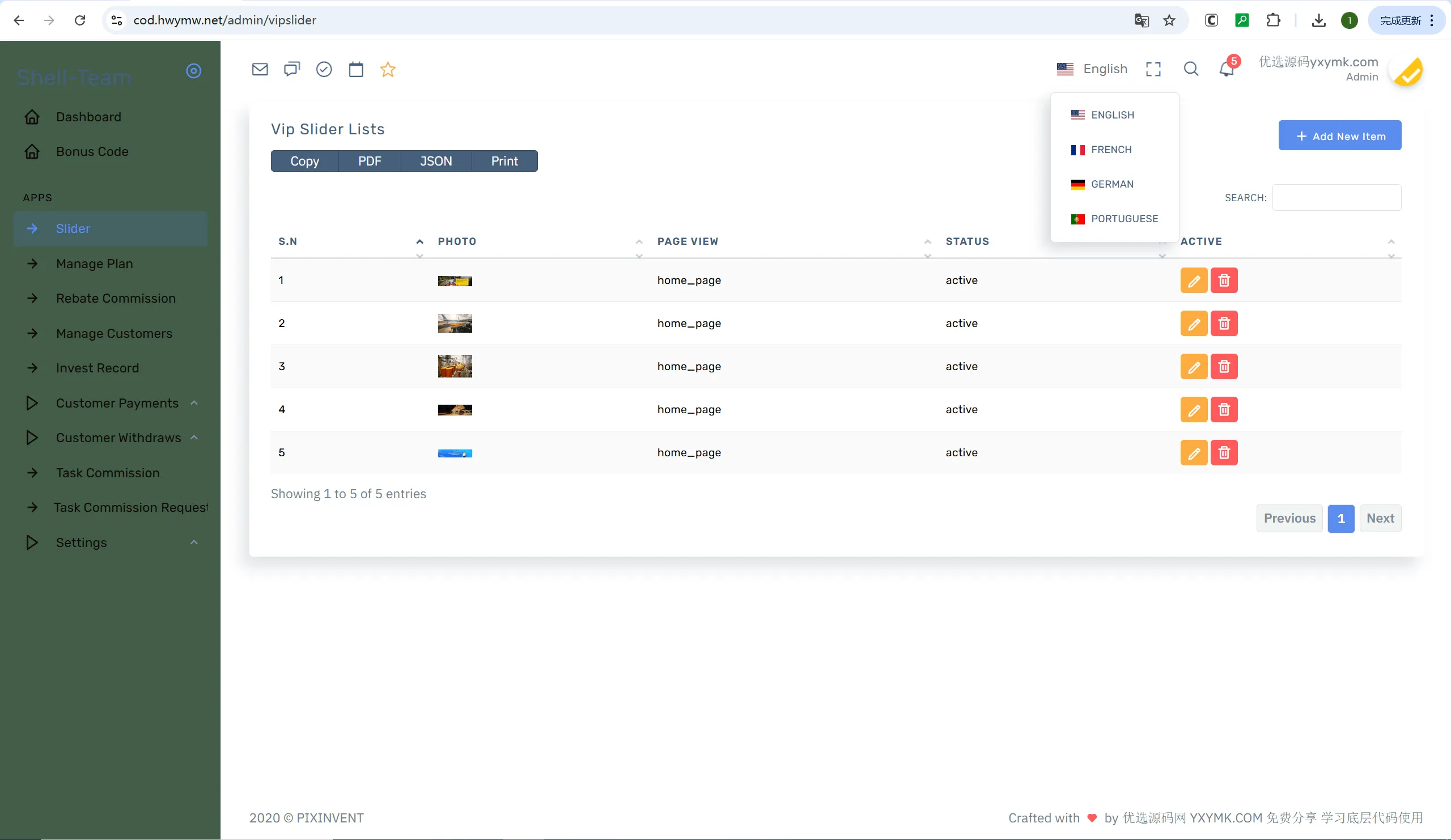Click the top bar search magnifier icon
1451x840 pixels.
pyautogui.click(x=1191, y=70)
